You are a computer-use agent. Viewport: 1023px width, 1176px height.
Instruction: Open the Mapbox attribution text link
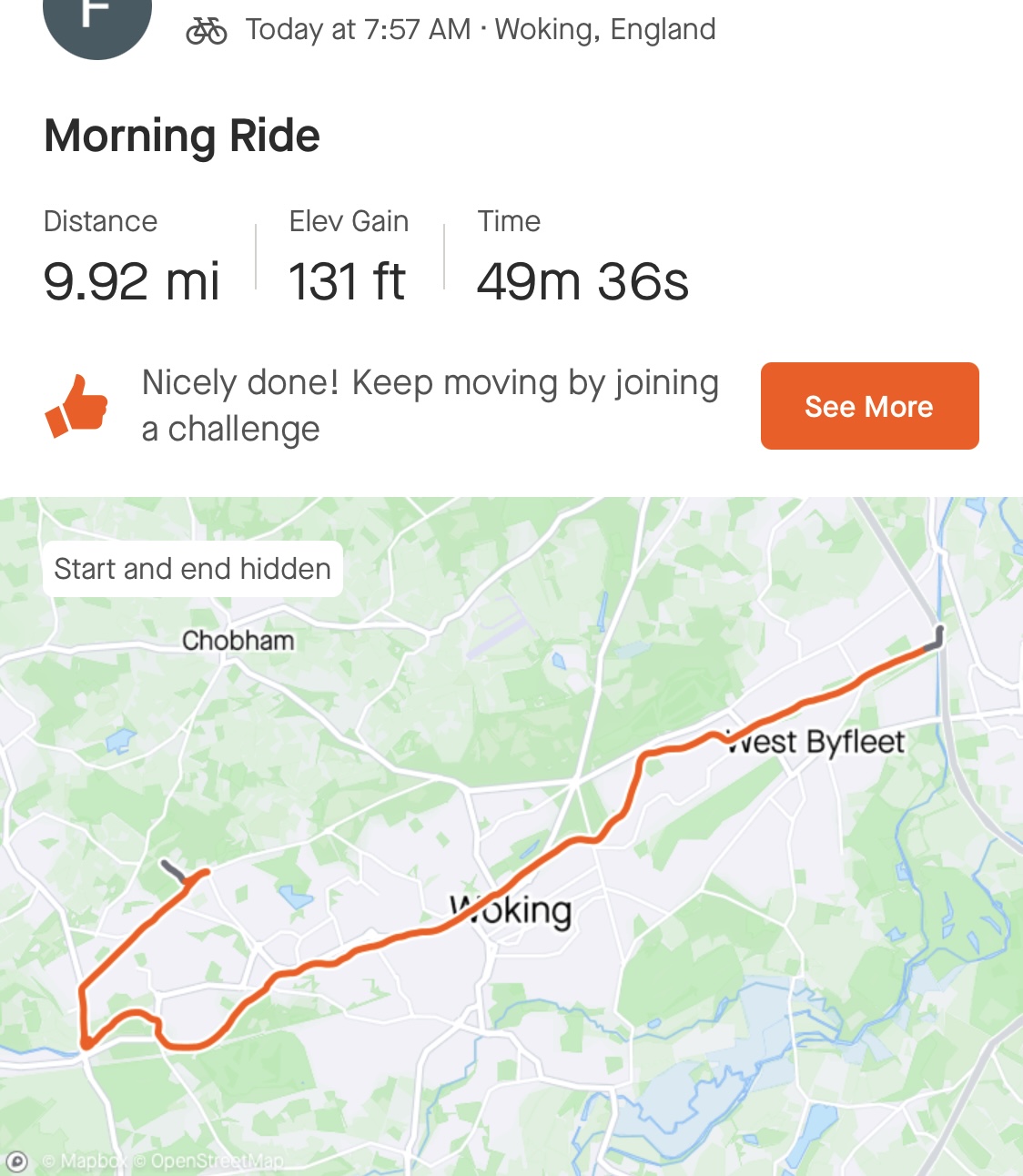86,1161
